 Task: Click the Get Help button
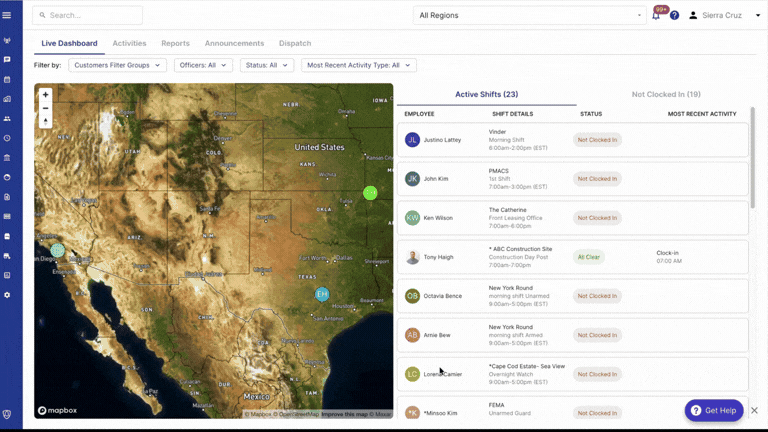coord(714,410)
